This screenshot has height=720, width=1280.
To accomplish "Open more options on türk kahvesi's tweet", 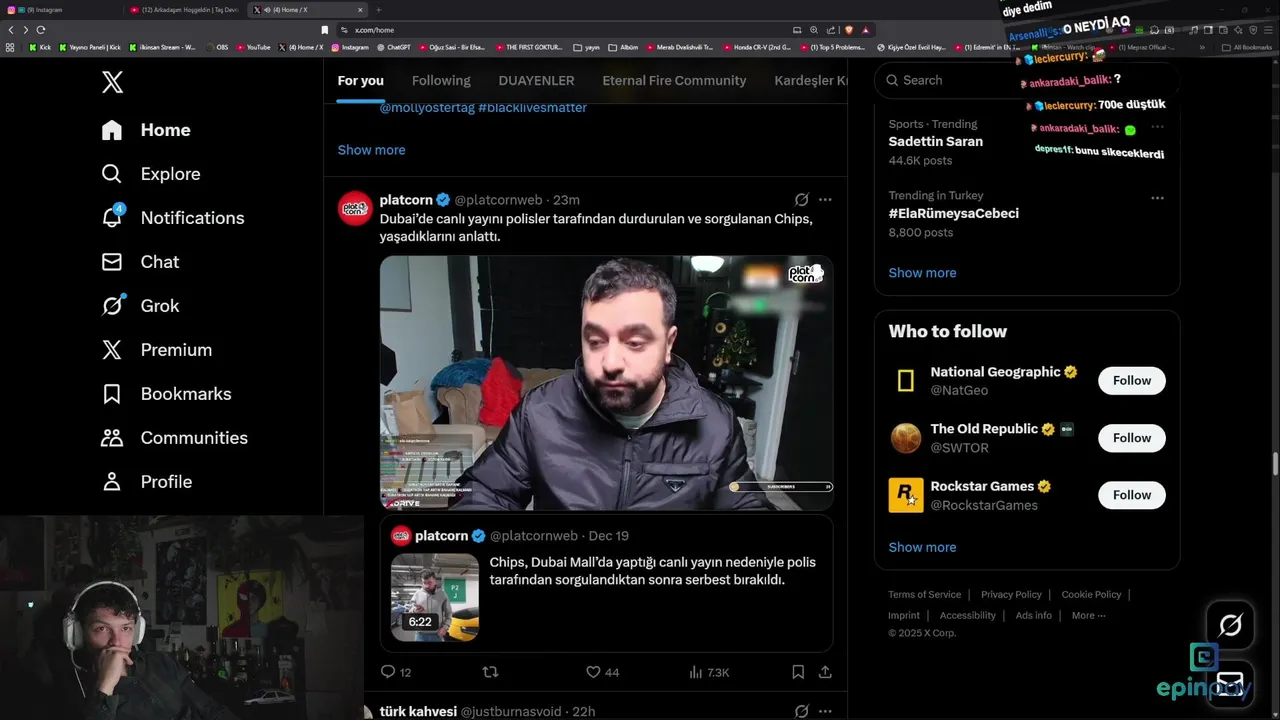I will click(825, 711).
